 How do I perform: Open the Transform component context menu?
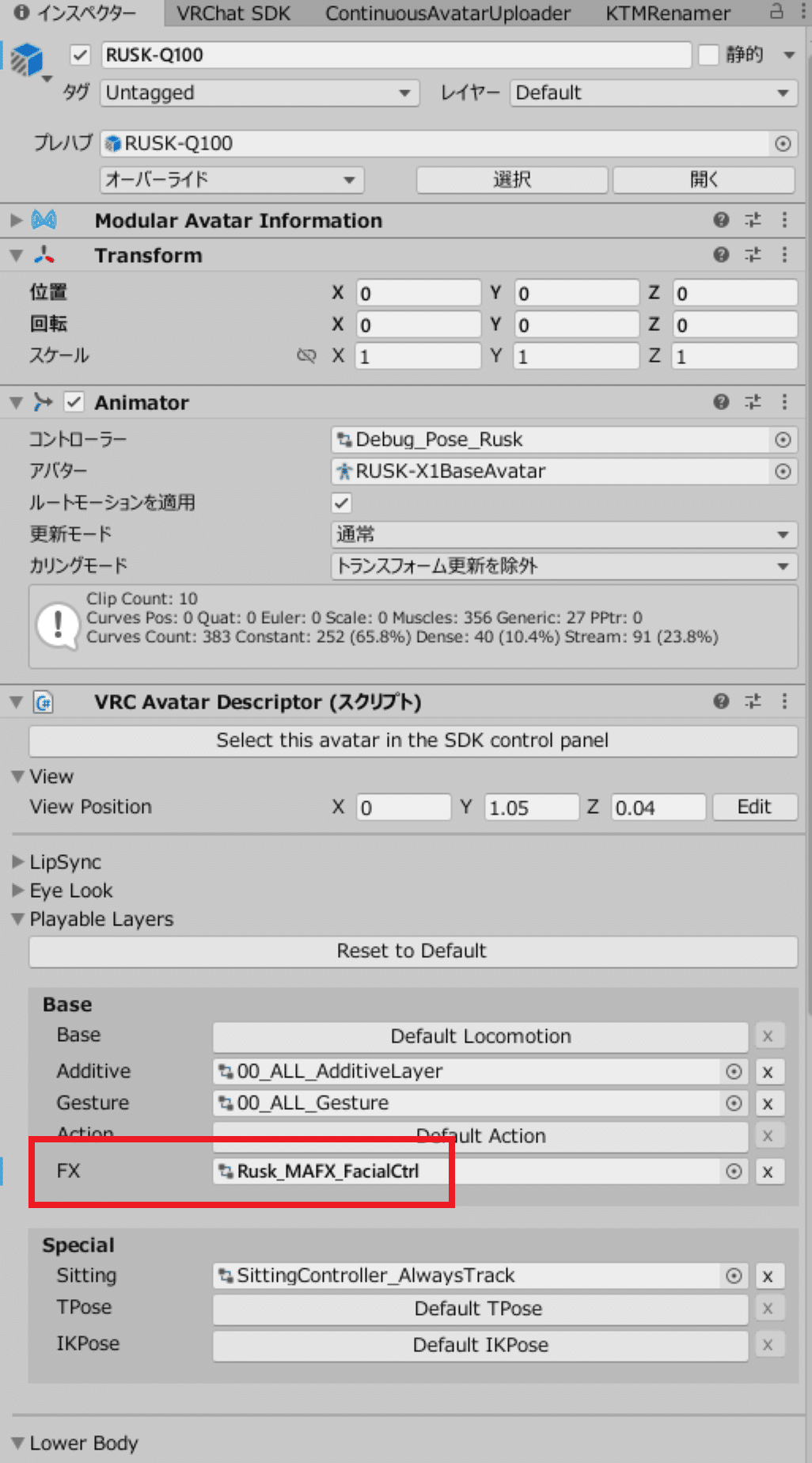tap(784, 255)
